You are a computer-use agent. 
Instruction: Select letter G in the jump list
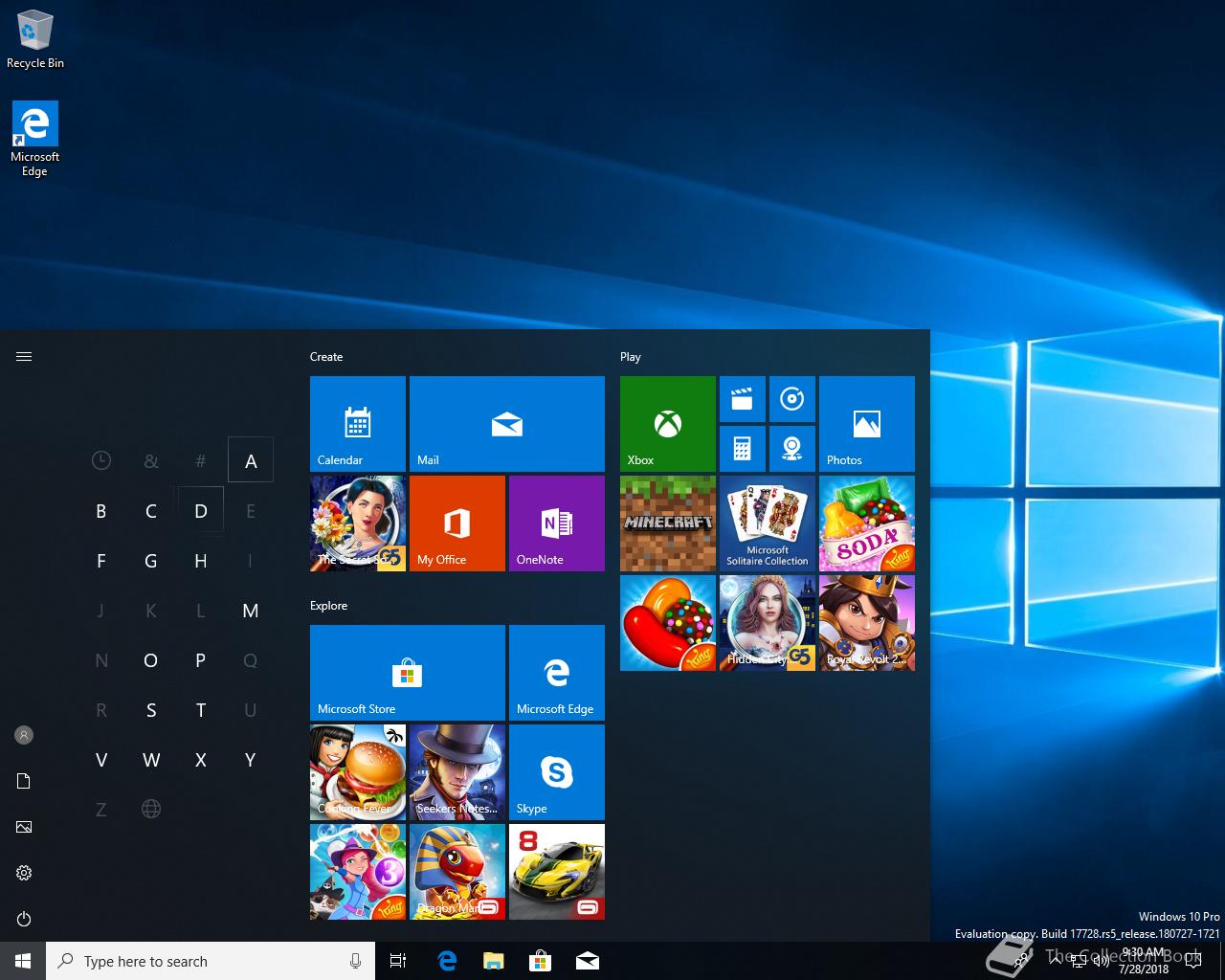coord(151,561)
